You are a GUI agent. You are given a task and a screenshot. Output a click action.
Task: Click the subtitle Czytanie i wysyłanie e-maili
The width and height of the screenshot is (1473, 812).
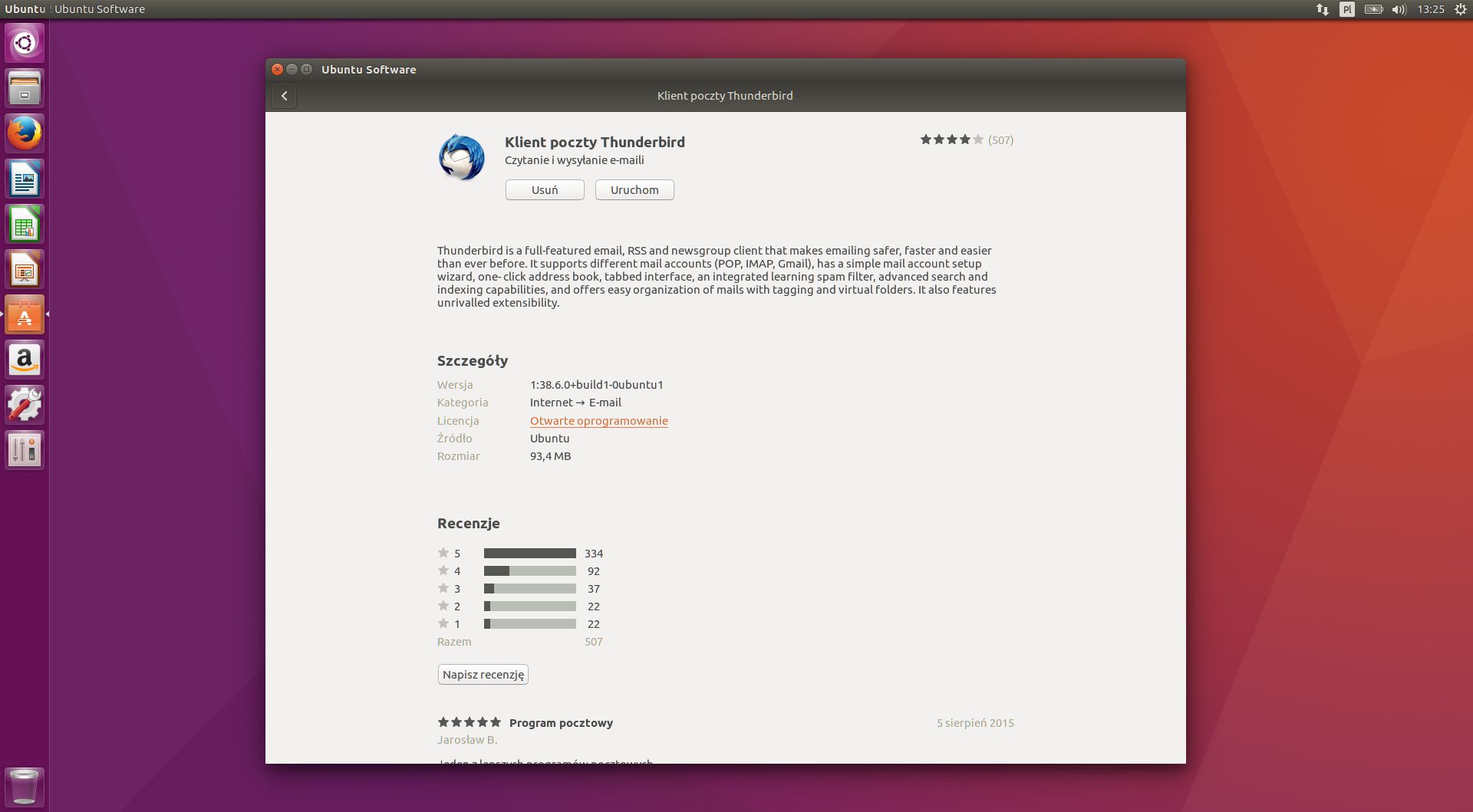tap(575, 160)
